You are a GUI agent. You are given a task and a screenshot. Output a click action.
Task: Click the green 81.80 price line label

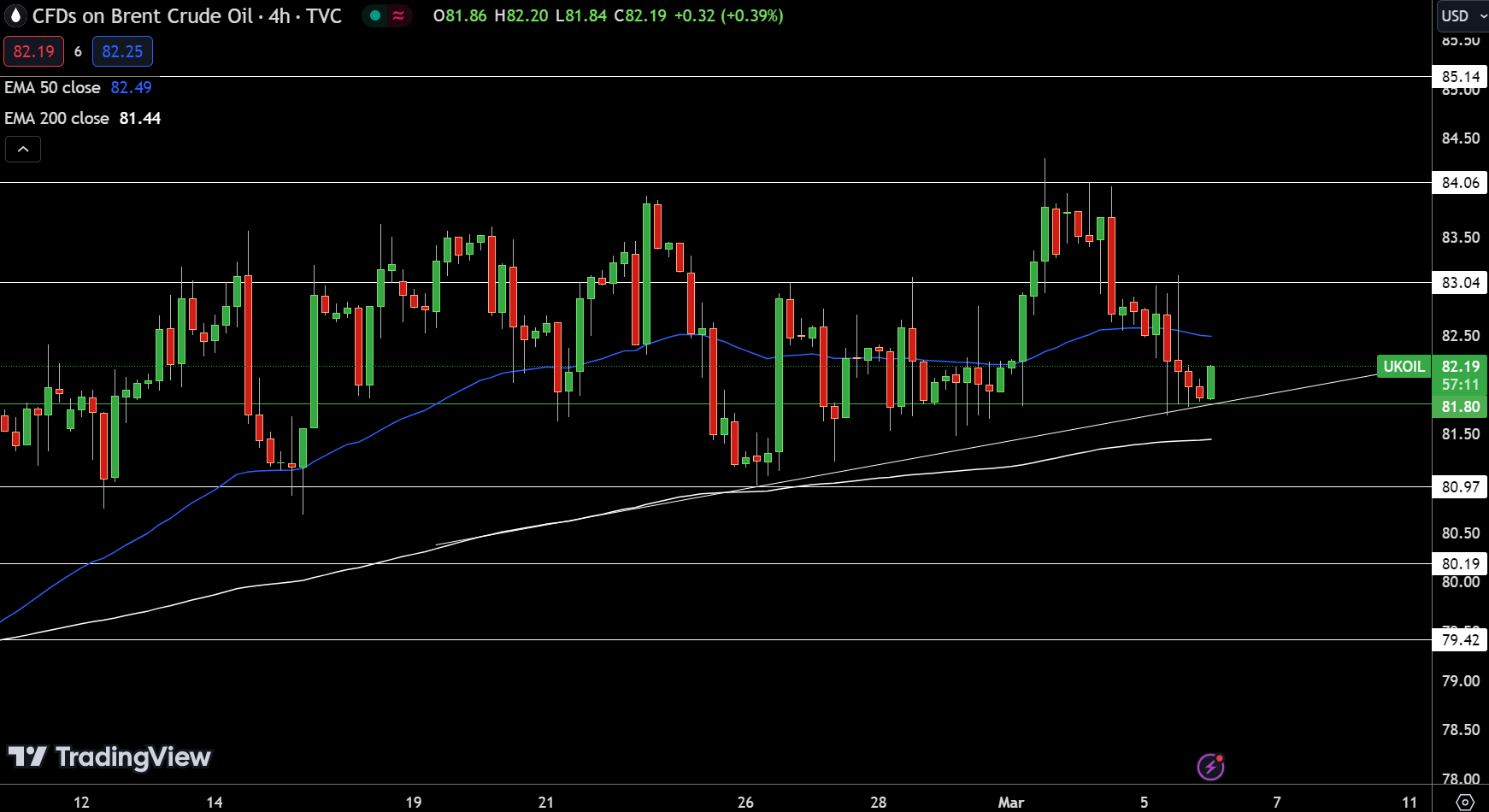1460,407
